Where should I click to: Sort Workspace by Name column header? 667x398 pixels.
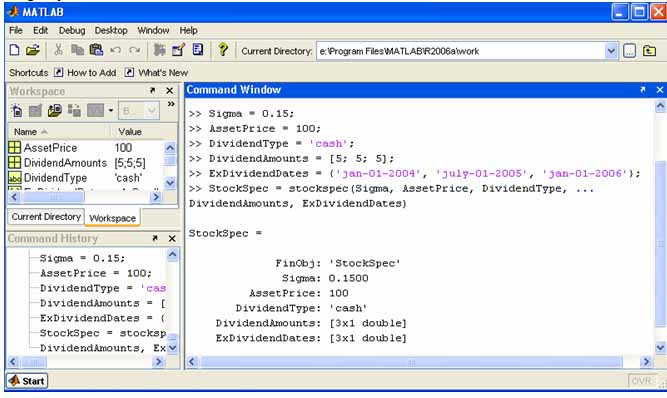click(x=59, y=132)
